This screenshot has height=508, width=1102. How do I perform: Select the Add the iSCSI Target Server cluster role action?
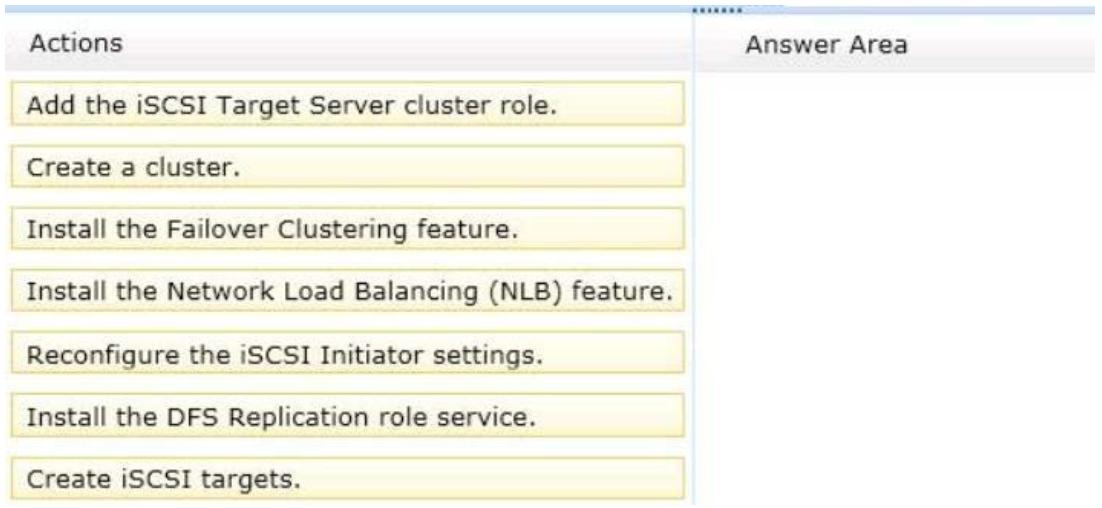point(347,104)
